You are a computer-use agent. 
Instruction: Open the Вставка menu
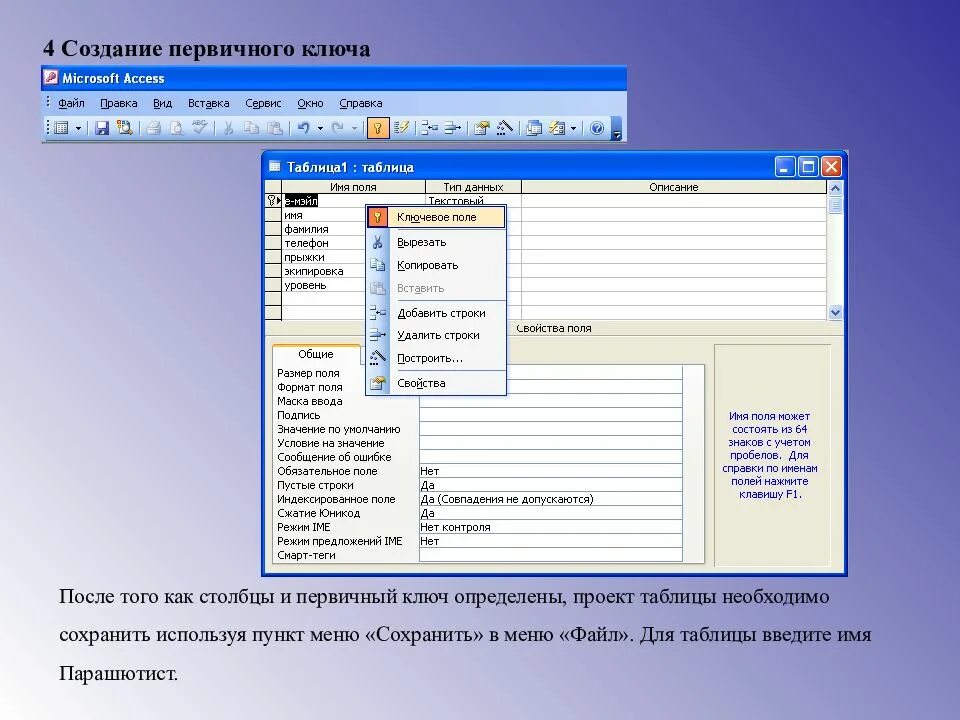point(209,103)
